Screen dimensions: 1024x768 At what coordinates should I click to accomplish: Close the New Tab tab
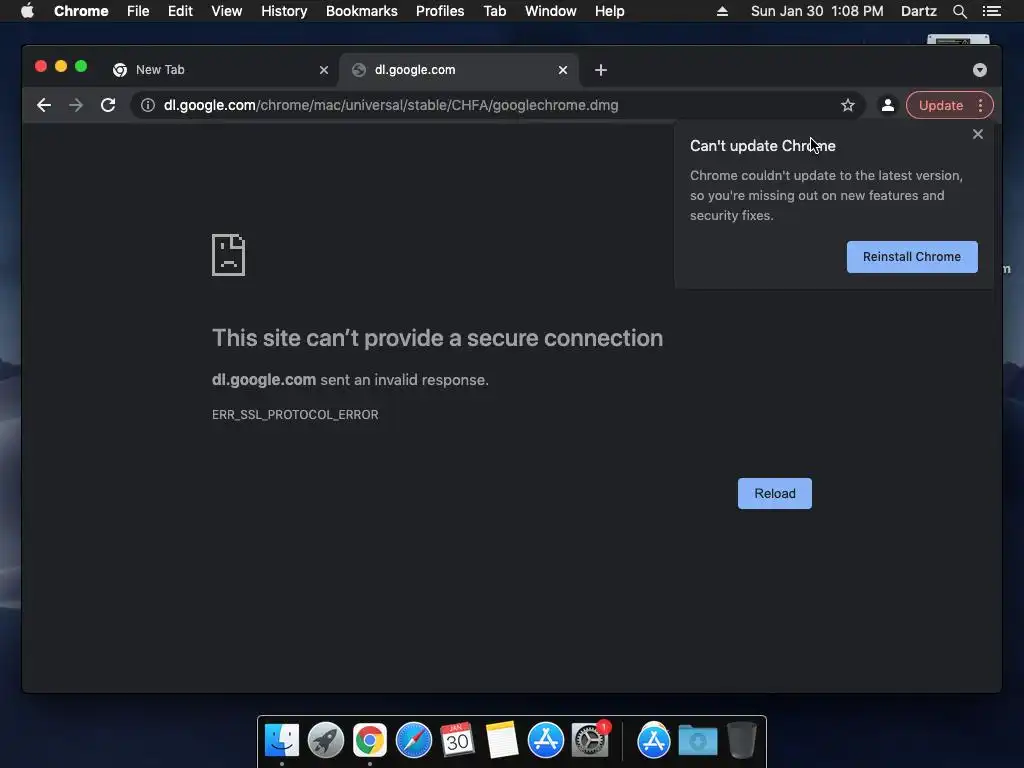tap(323, 70)
